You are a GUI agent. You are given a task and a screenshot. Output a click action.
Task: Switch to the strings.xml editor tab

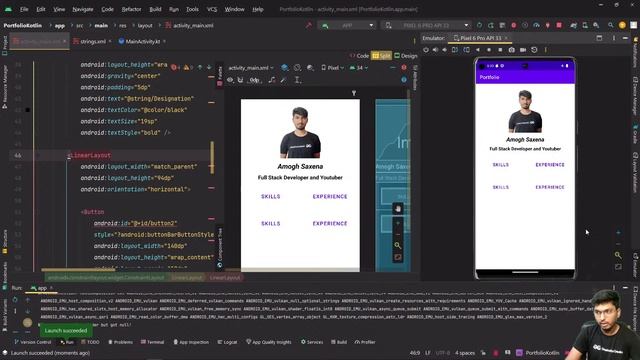click(x=92, y=41)
